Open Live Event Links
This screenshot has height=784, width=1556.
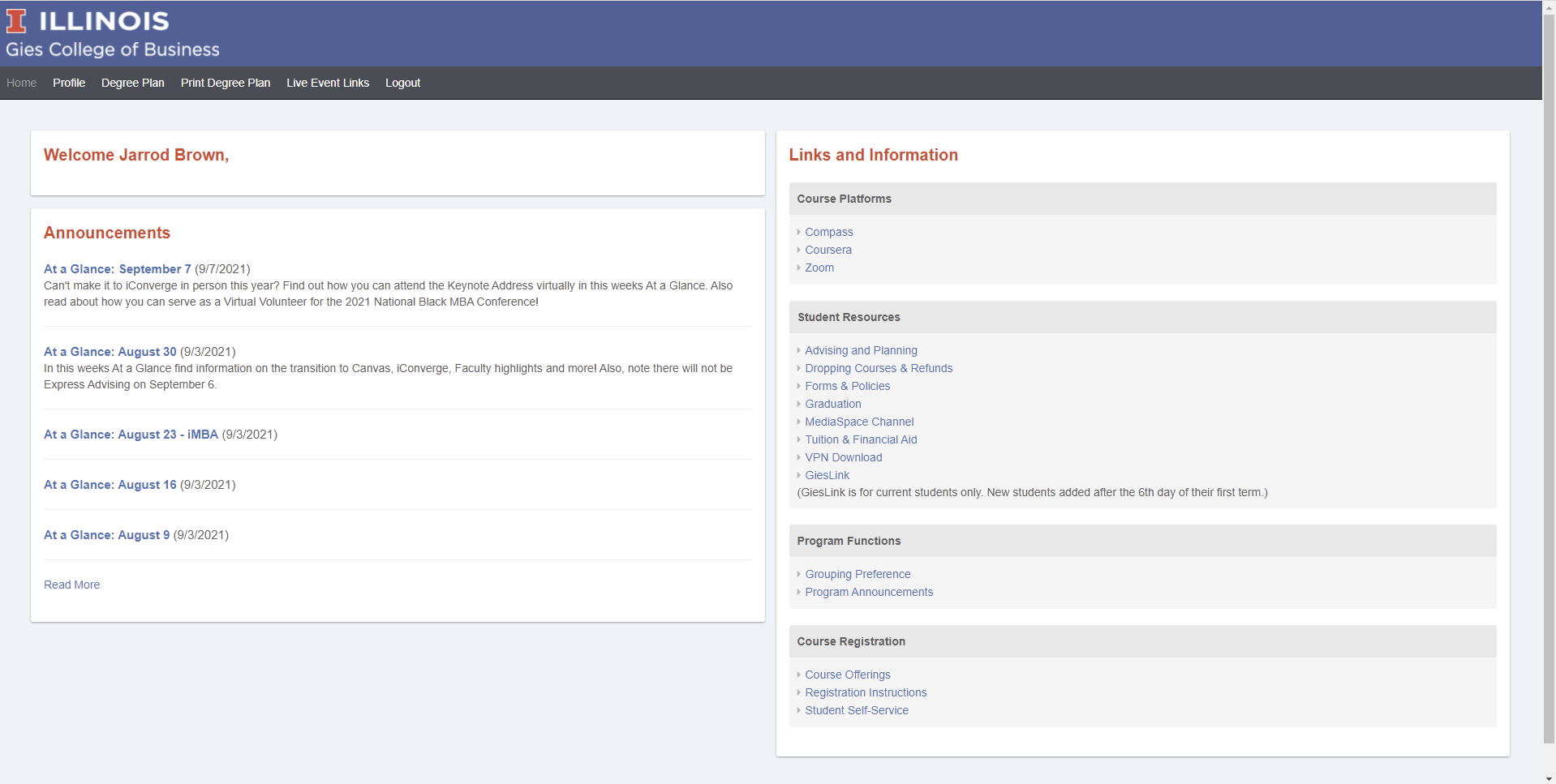328,83
